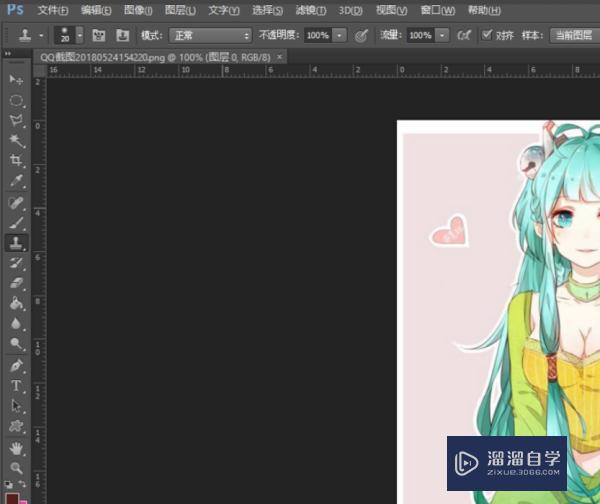
Task: Click the 流量 flow value field
Action: pos(421,36)
